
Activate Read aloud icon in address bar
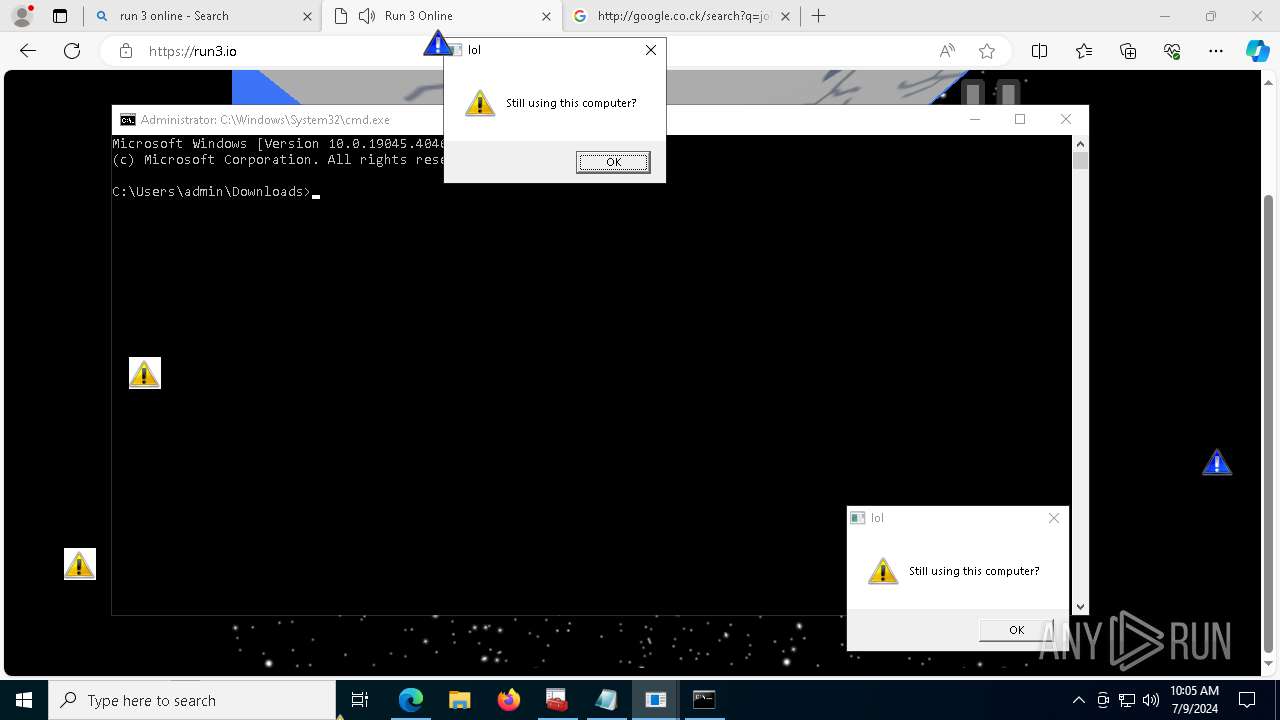(x=947, y=51)
